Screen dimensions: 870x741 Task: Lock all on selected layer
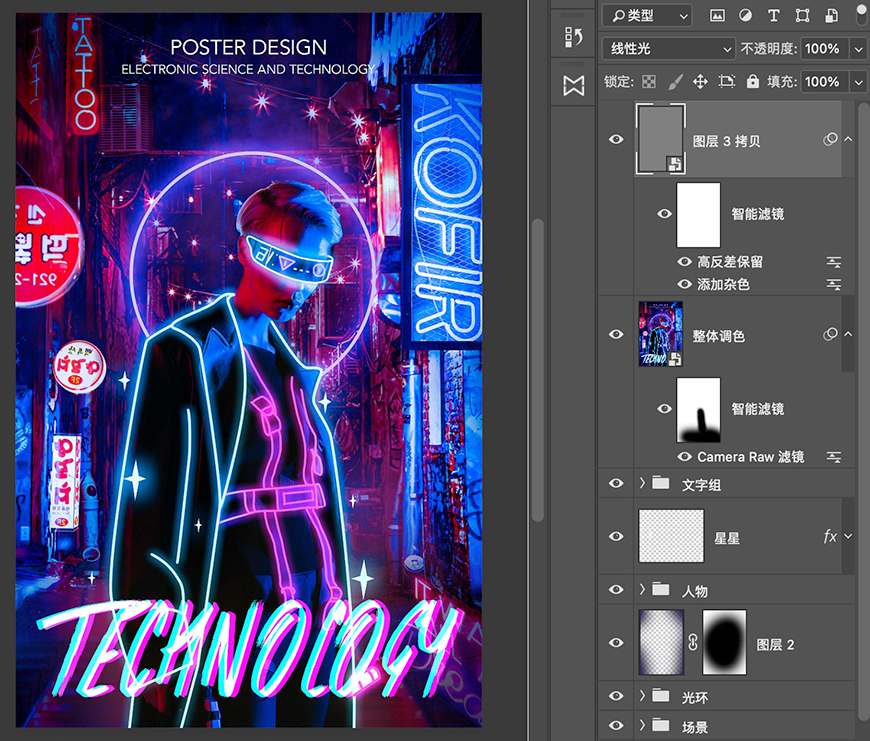click(752, 81)
